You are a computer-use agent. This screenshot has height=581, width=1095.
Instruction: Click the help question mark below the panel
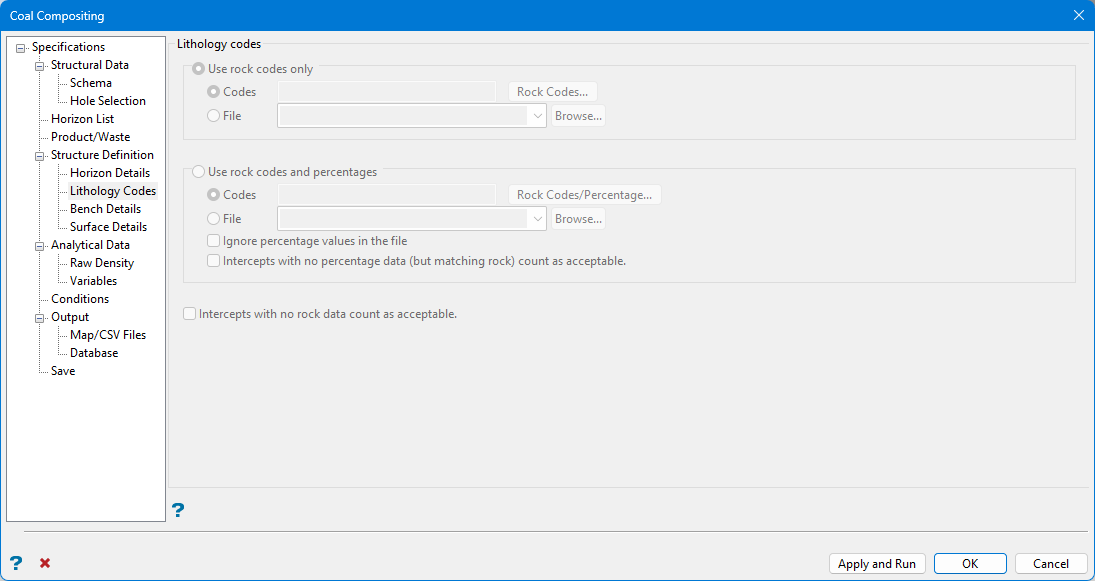[178, 510]
